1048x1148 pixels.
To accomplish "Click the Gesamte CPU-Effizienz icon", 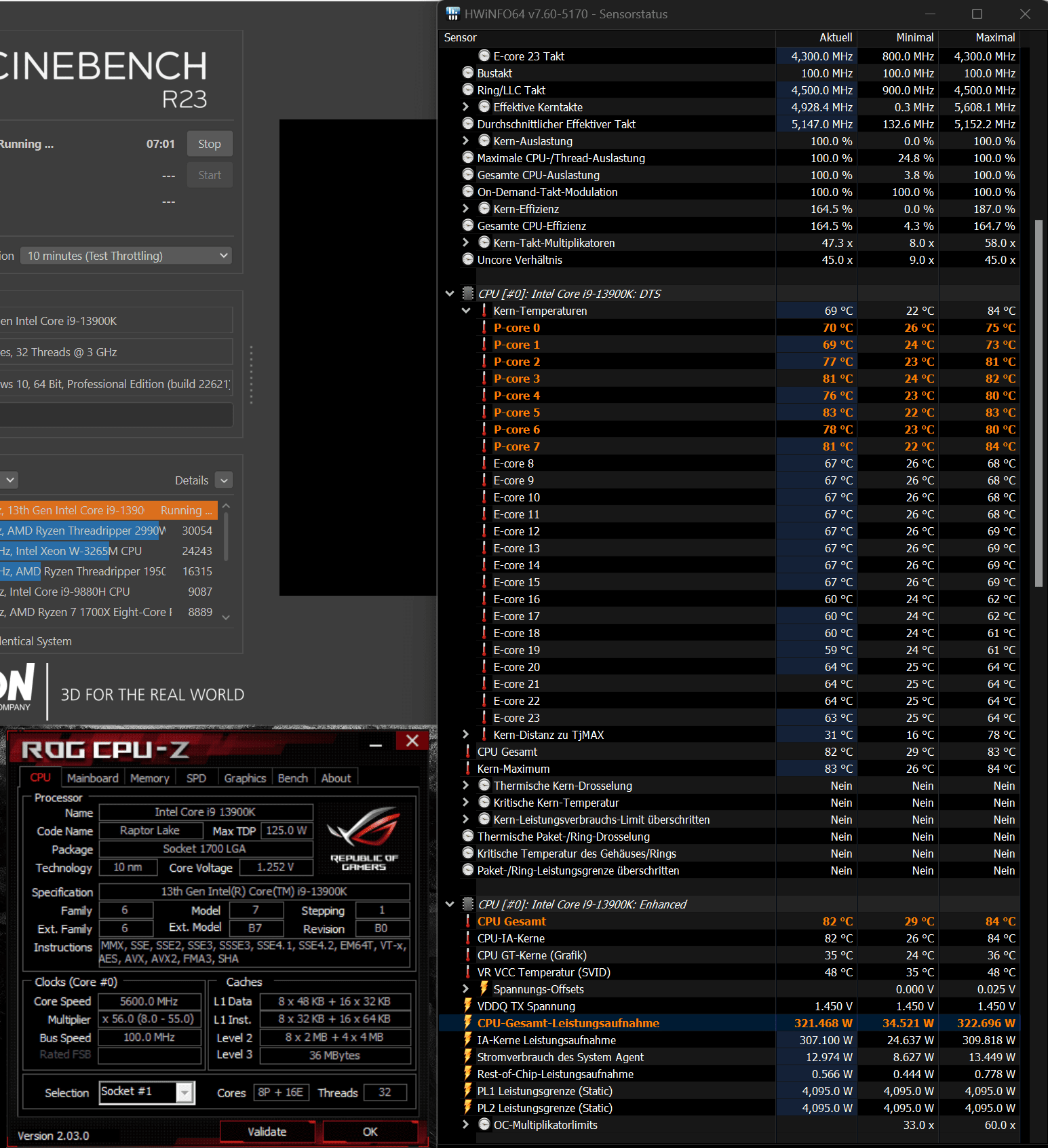I will (468, 225).
